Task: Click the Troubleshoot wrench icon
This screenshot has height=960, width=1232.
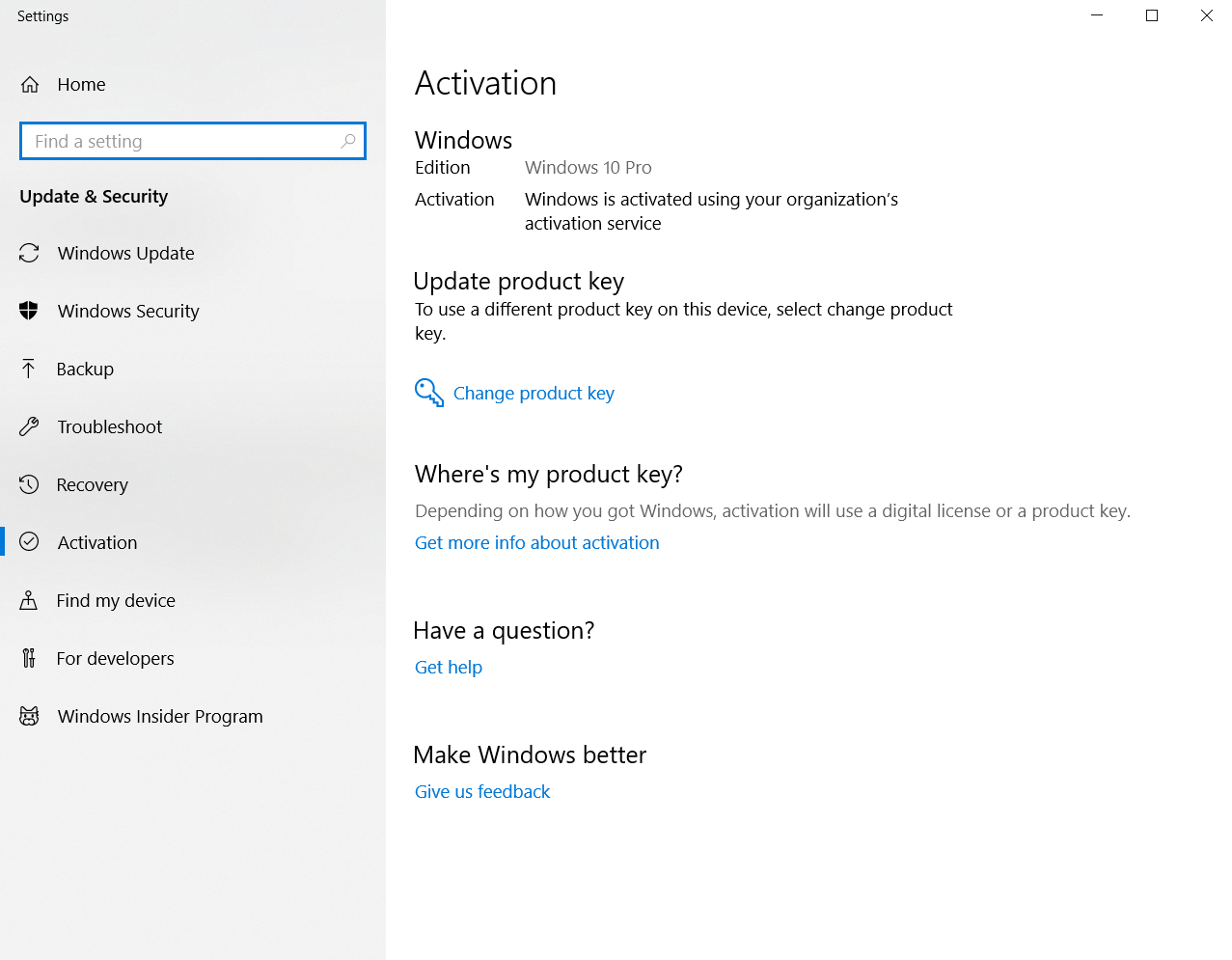Action: pos(29,426)
